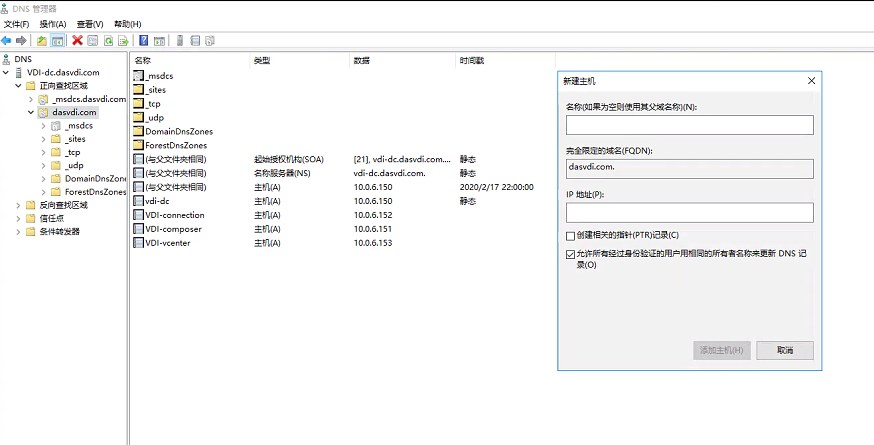Click the new zone toolbar icon
The height and width of the screenshot is (445, 874).
click(195, 41)
